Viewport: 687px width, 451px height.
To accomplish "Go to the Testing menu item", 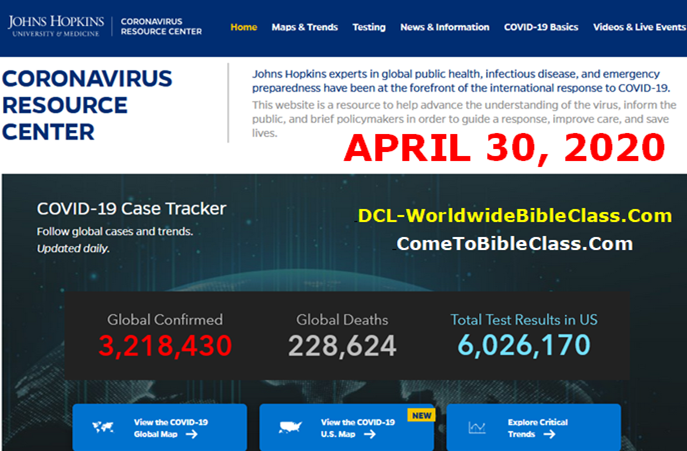I will pyautogui.click(x=369, y=27).
